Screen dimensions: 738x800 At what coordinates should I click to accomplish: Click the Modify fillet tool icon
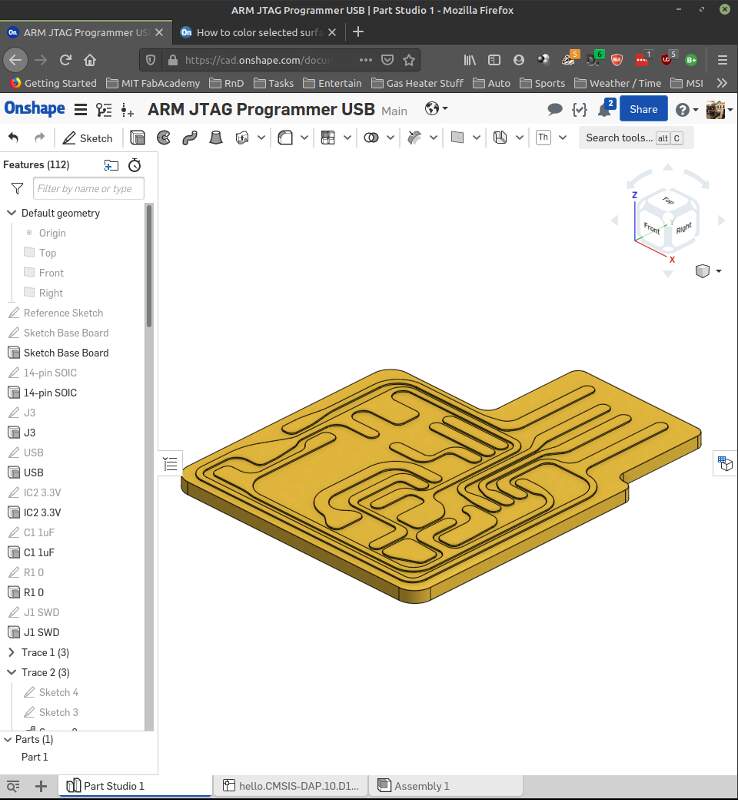(x=414, y=138)
